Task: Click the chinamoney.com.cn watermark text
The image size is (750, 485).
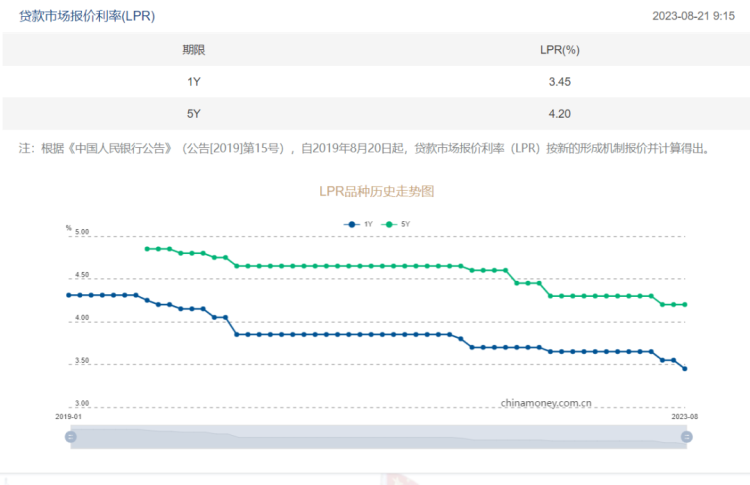Action: (x=546, y=404)
